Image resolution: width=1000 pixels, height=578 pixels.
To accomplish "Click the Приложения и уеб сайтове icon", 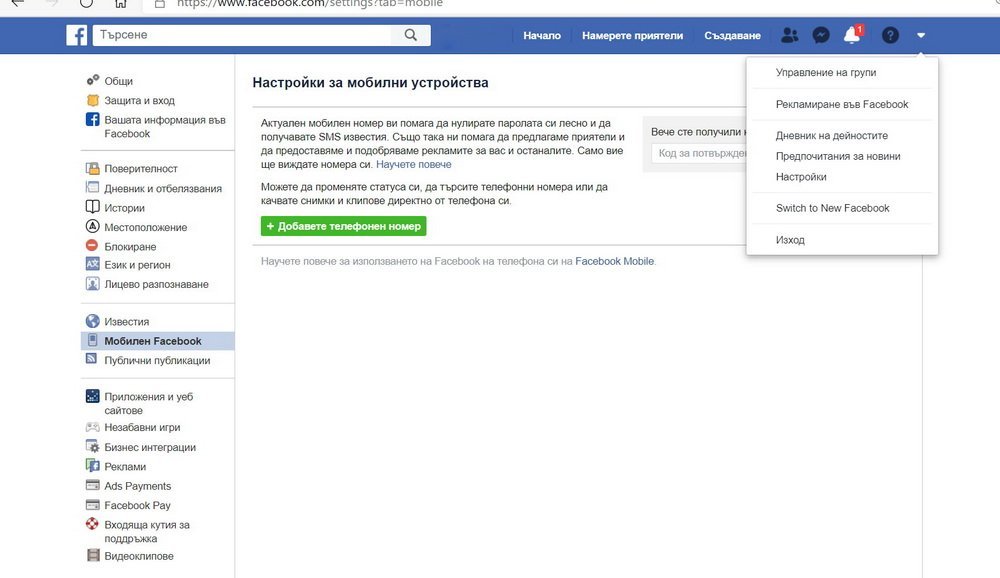I will [x=93, y=396].
